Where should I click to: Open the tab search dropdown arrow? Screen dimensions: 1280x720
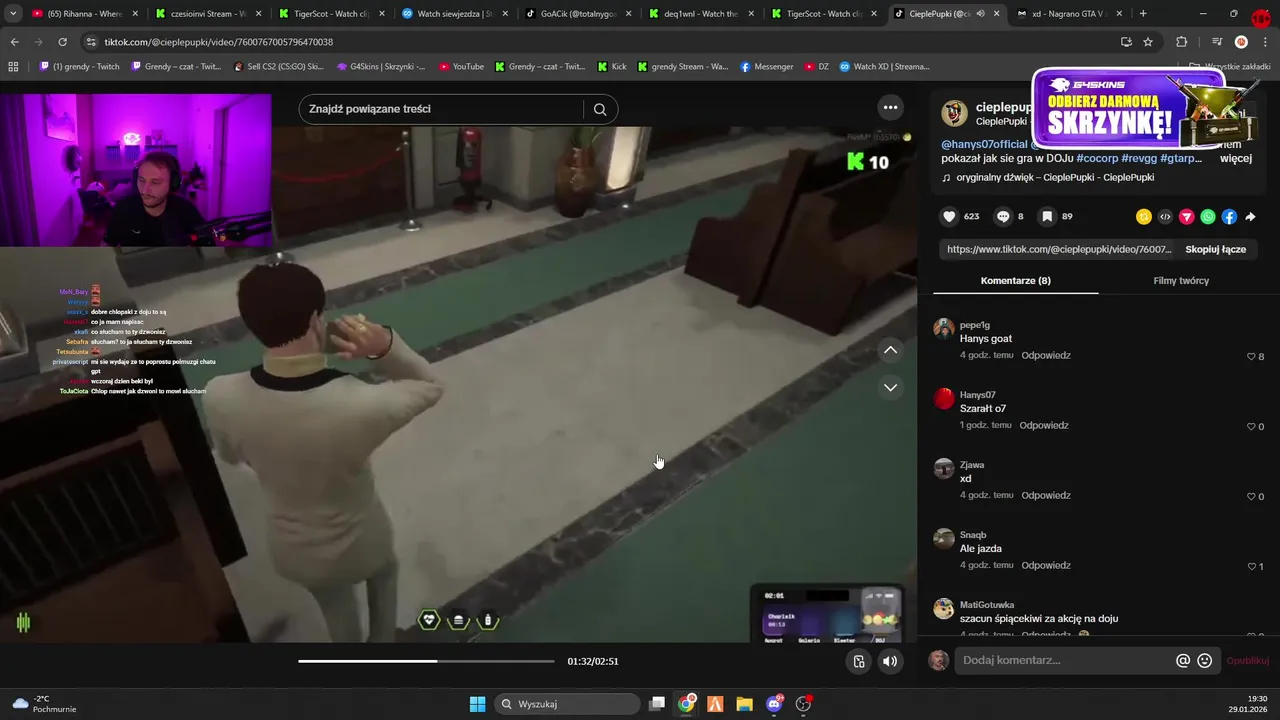[x=13, y=14]
